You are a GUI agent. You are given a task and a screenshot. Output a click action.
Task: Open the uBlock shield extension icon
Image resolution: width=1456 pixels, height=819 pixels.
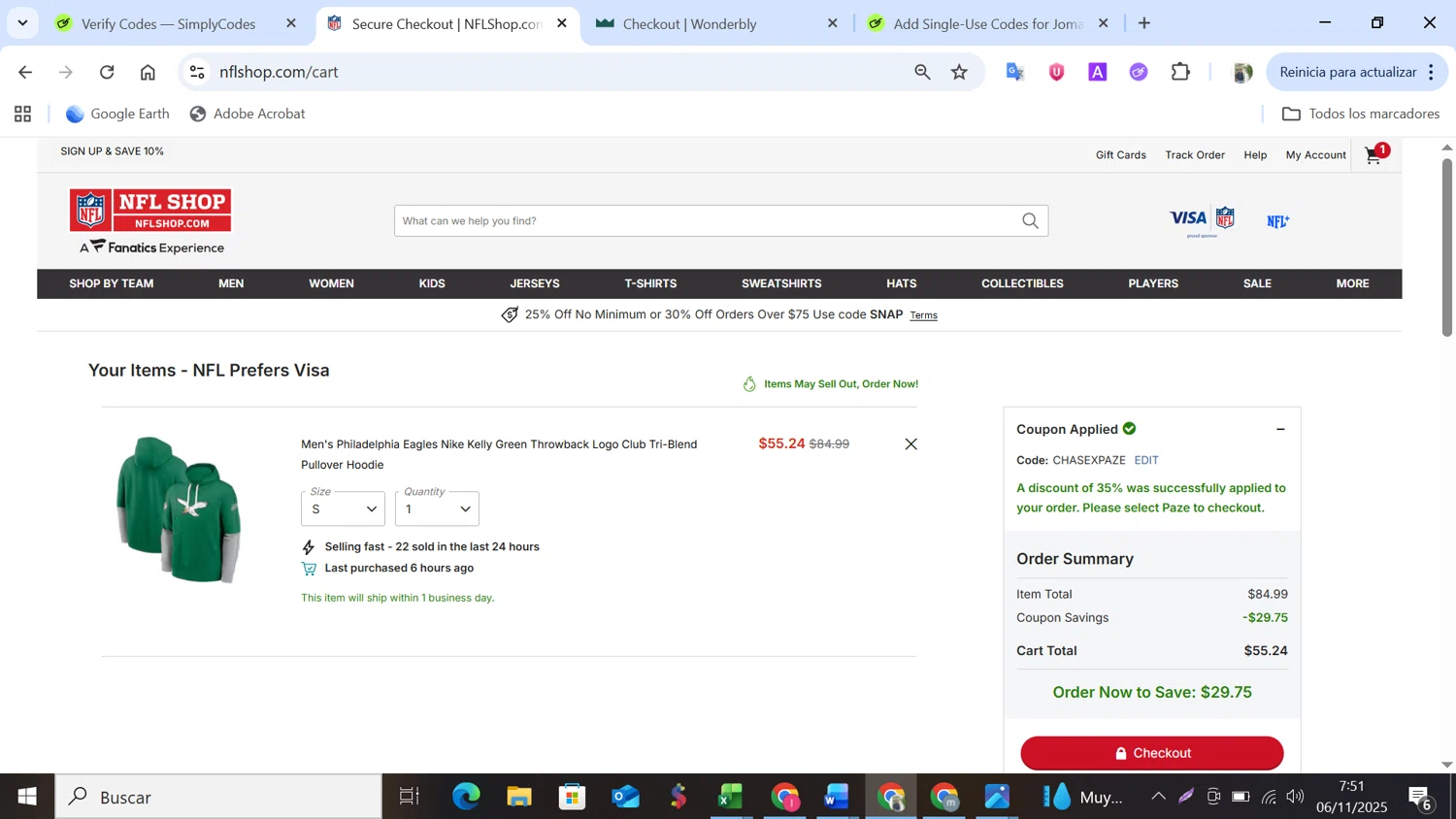[x=1056, y=72]
